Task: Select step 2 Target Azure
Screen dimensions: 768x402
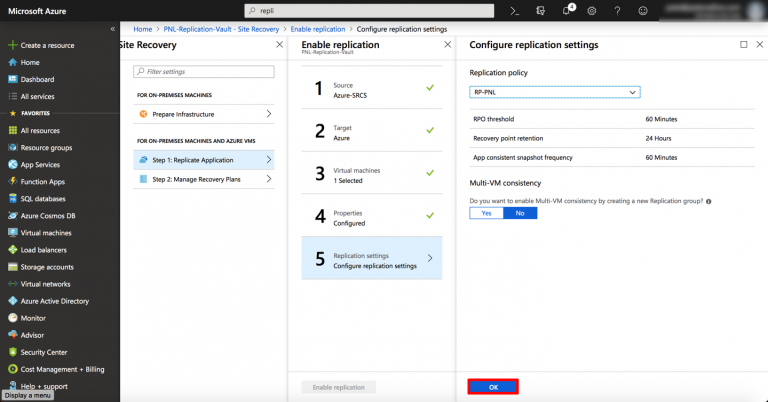Action: 372,130
